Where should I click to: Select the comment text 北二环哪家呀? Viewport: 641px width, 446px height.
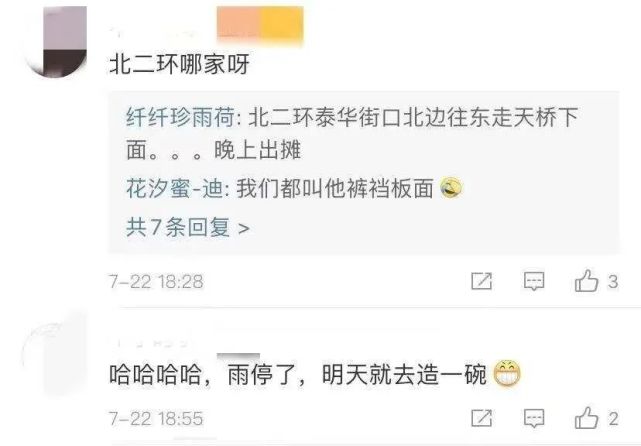tap(179, 64)
